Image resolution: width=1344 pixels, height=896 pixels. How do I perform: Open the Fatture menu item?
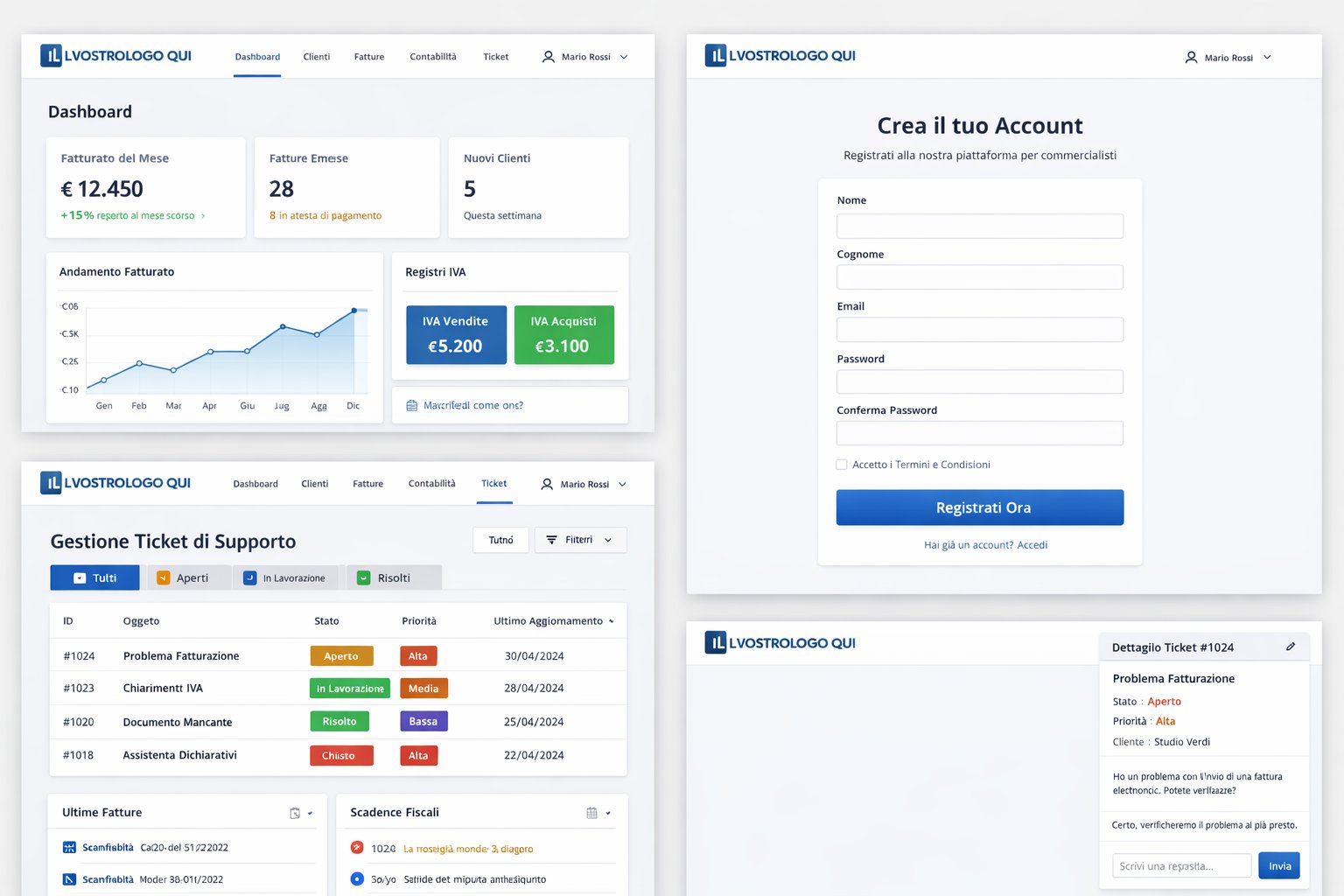pos(368,56)
